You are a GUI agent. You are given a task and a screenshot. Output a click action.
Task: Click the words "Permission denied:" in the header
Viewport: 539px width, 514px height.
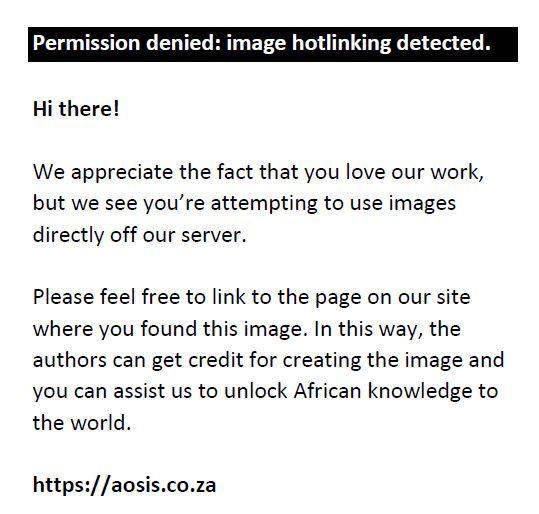click(x=127, y=43)
